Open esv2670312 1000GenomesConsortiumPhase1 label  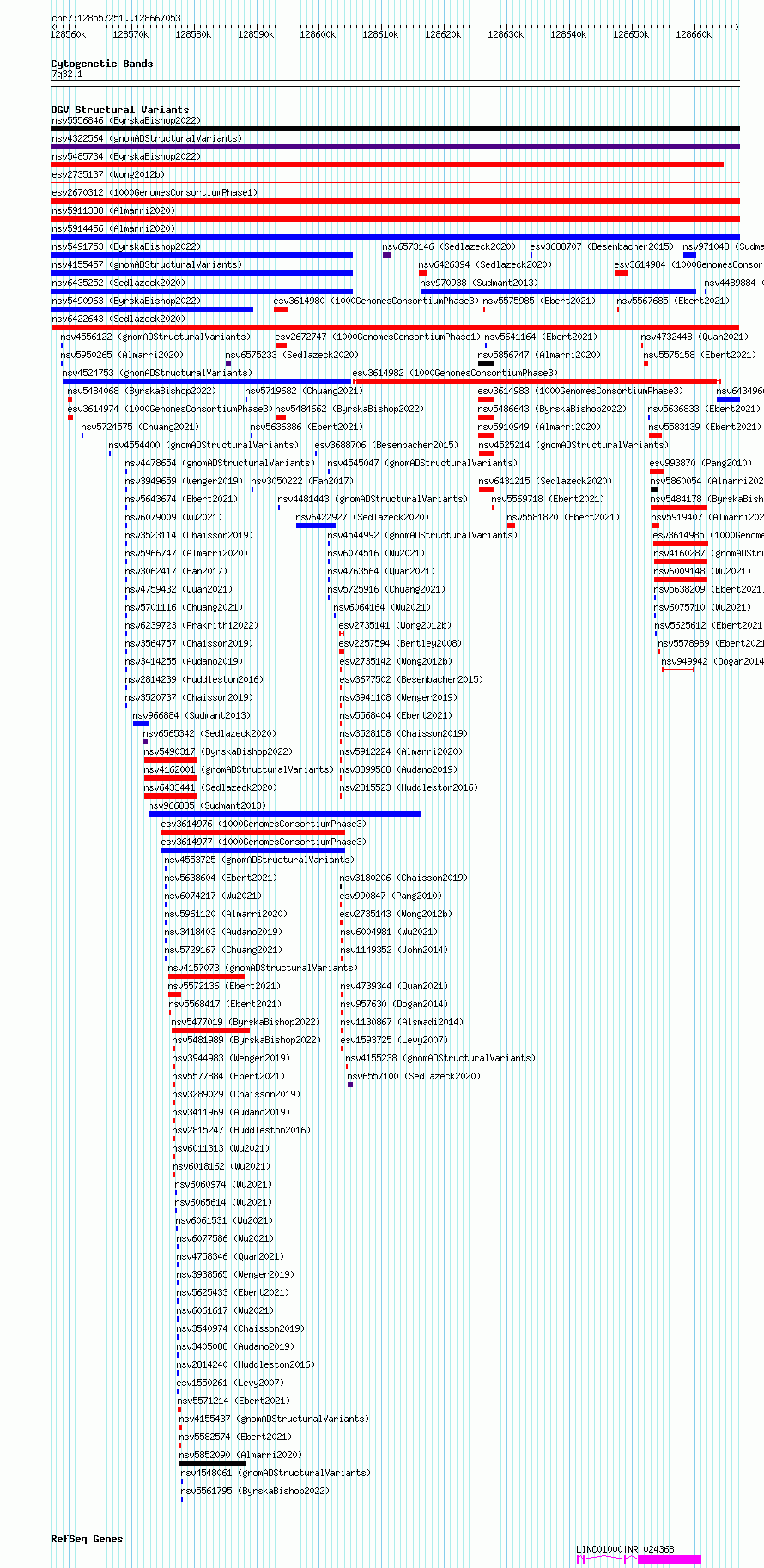[155, 193]
